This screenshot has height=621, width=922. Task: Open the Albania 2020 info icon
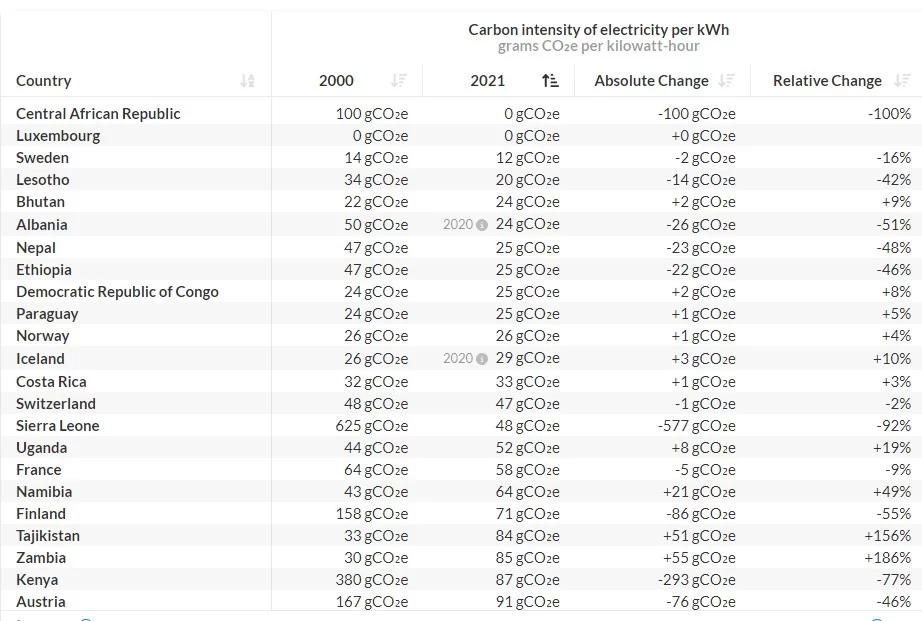click(x=482, y=225)
